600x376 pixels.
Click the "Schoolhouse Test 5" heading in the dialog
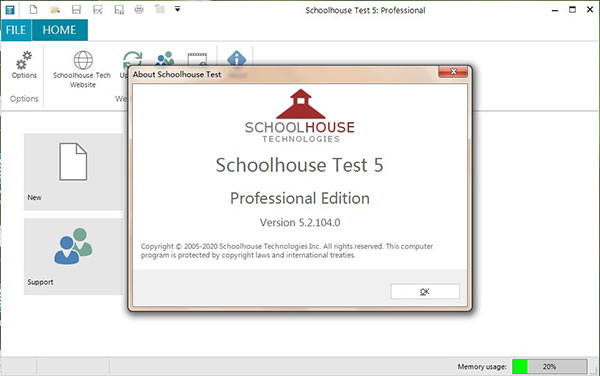click(300, 165)
